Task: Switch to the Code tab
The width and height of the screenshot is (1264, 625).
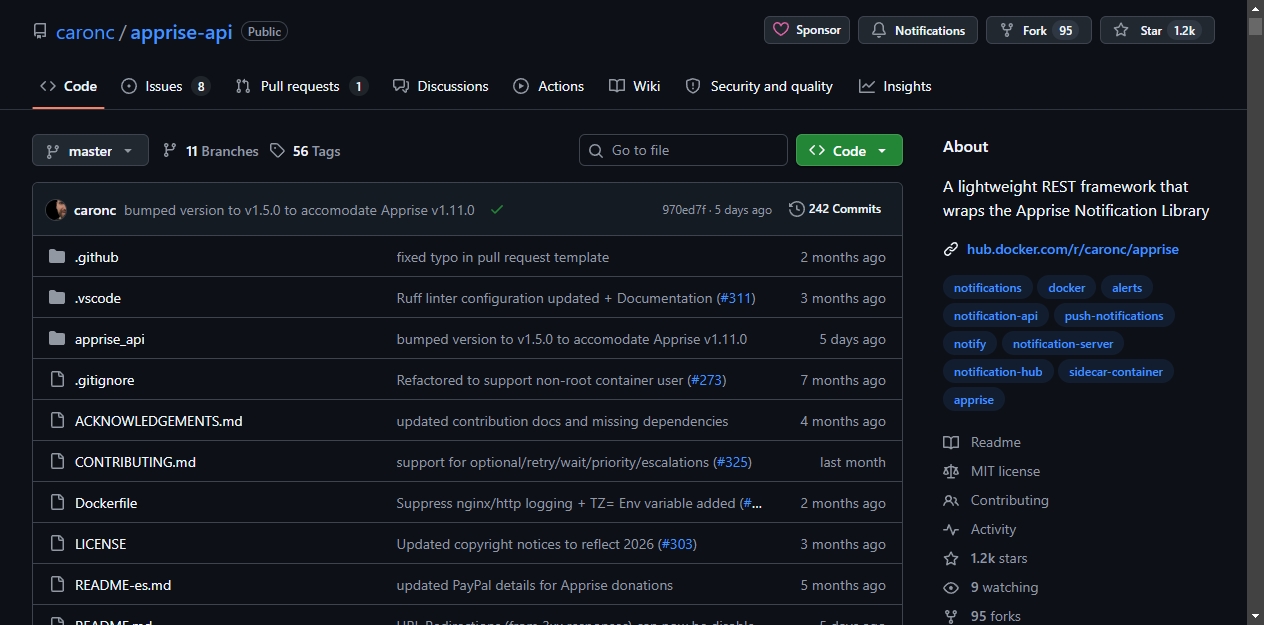Action: pos(68,86)
